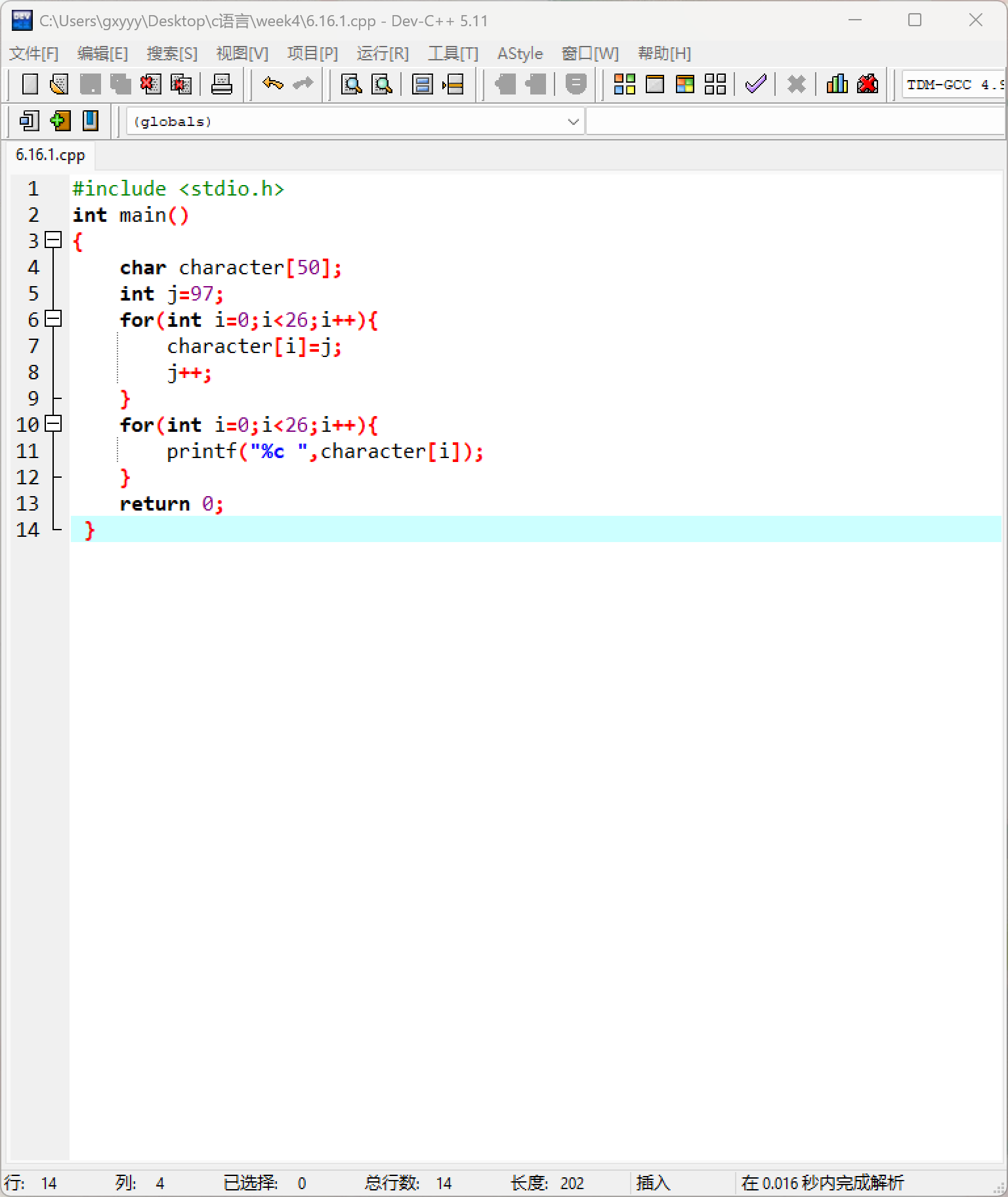This screenshot has height=1197, width=1008.
Task: Click the Insert snippet icon
Action: point(30,121)
